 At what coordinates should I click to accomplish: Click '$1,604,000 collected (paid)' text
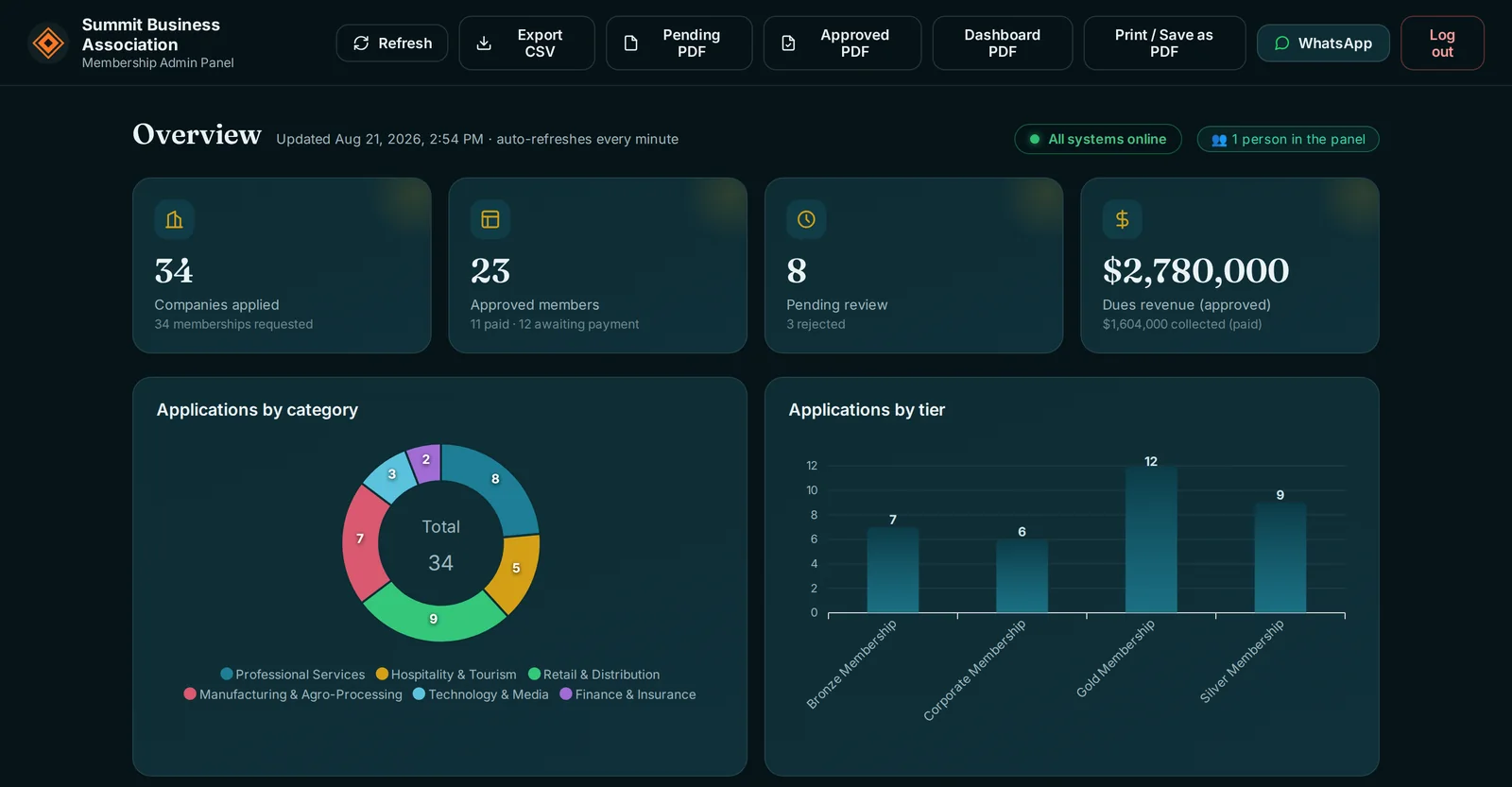pyautogui.click(x=1182, y=324)
